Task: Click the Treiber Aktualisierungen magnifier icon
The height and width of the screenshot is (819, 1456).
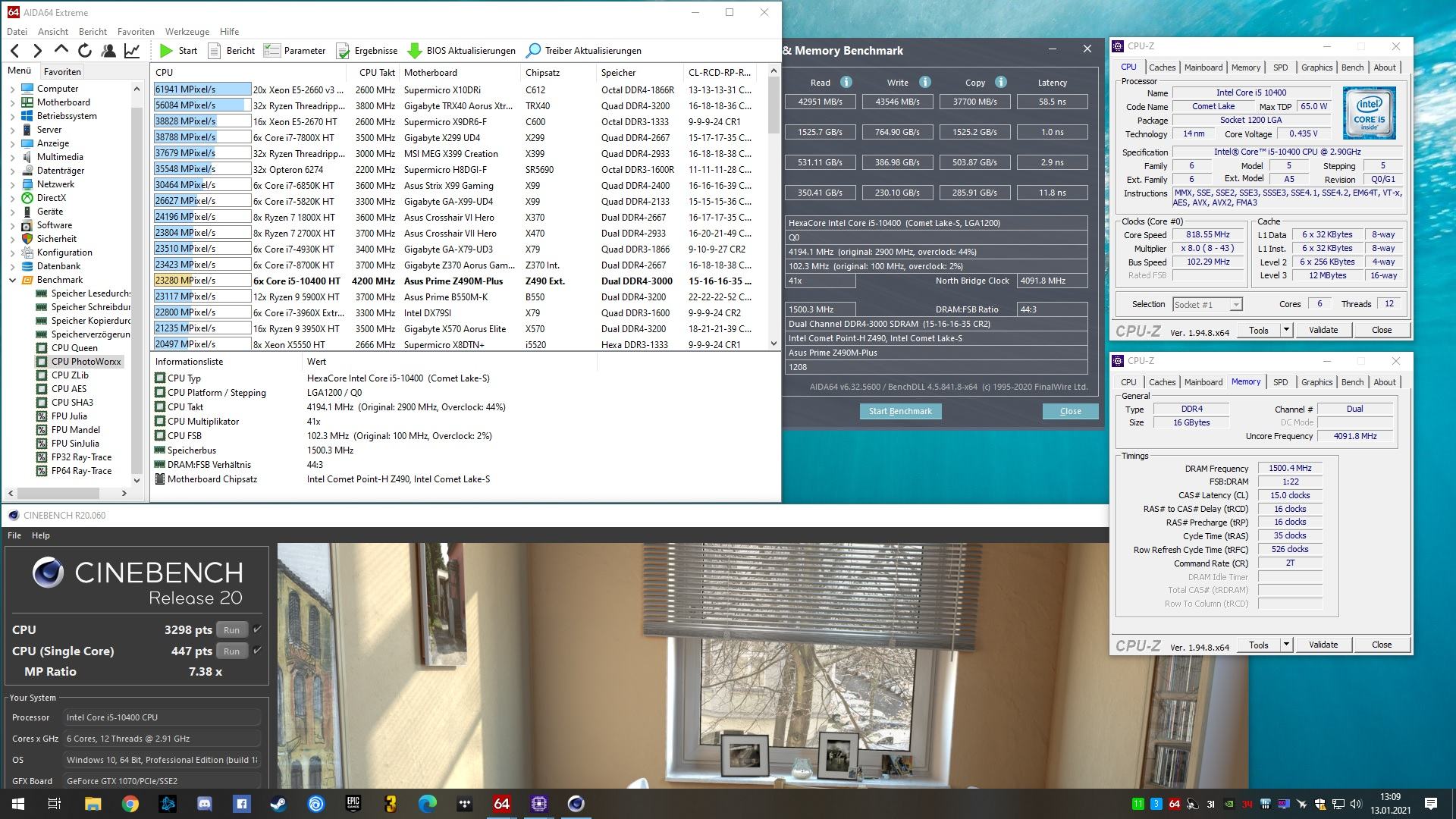Action: click(x=533, y=51)
